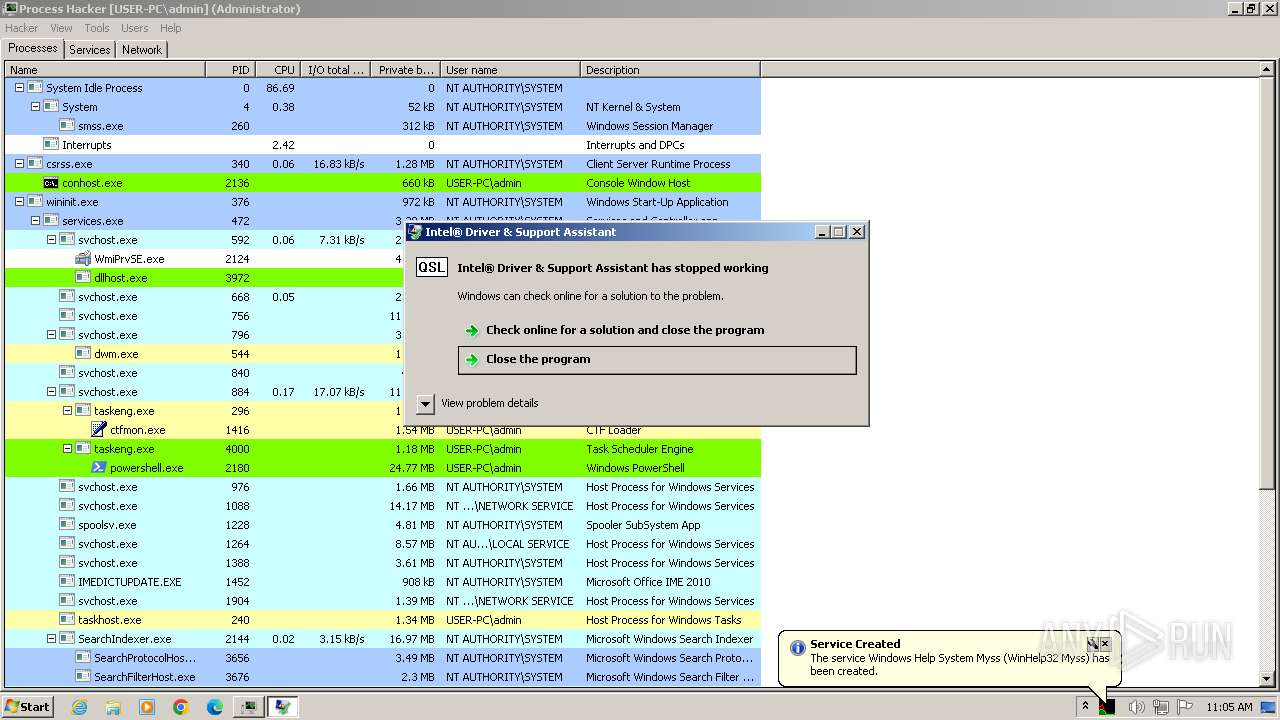Viewport: 1280px width, 720px height.
Task: Open the Action Center flag icon
Action: 1185,707
